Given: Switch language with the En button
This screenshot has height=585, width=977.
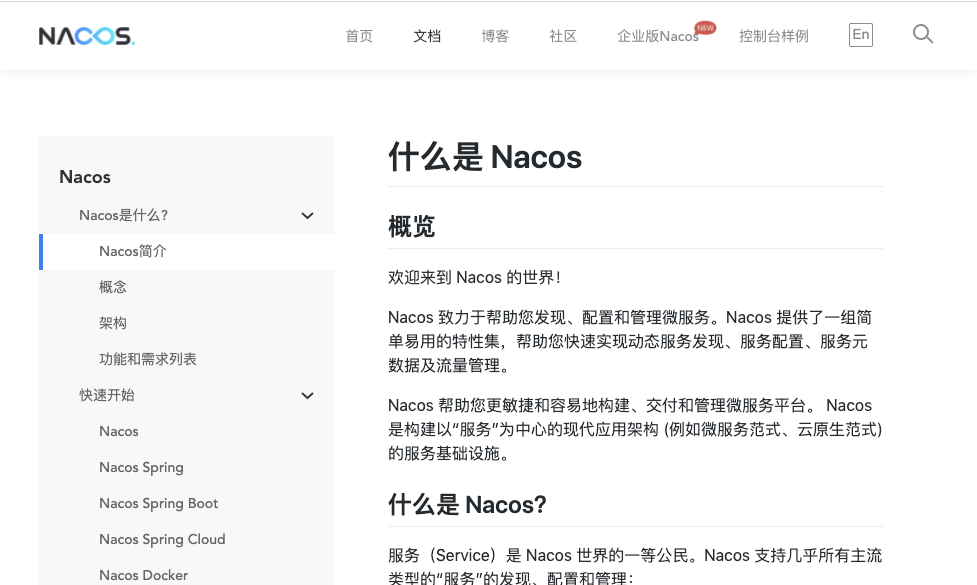Looking at the screenshot, I should tap(860, 35).
